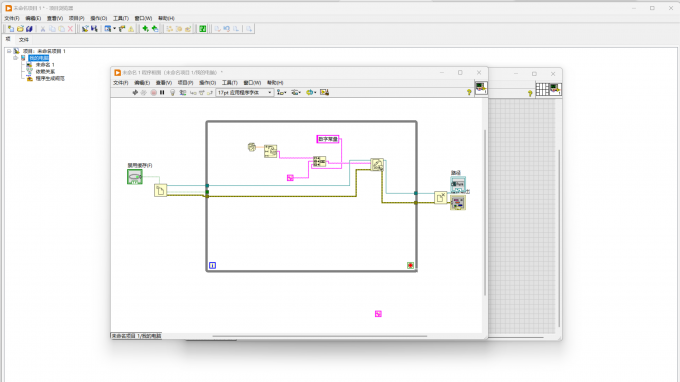
Task: Select the magenta string constant below the loop
Action: [378, 314]
